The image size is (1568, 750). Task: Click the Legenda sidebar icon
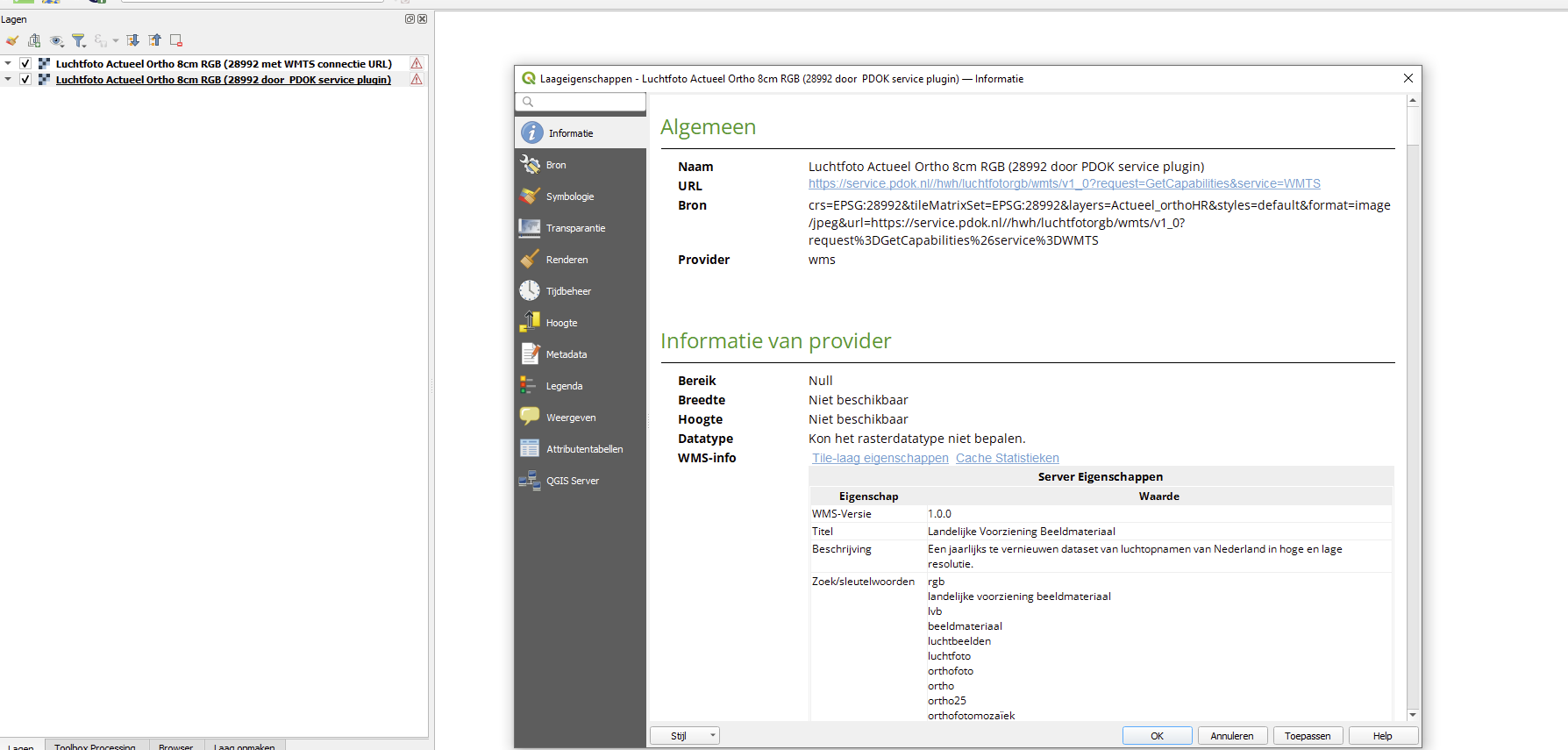(x=530, y=385)
